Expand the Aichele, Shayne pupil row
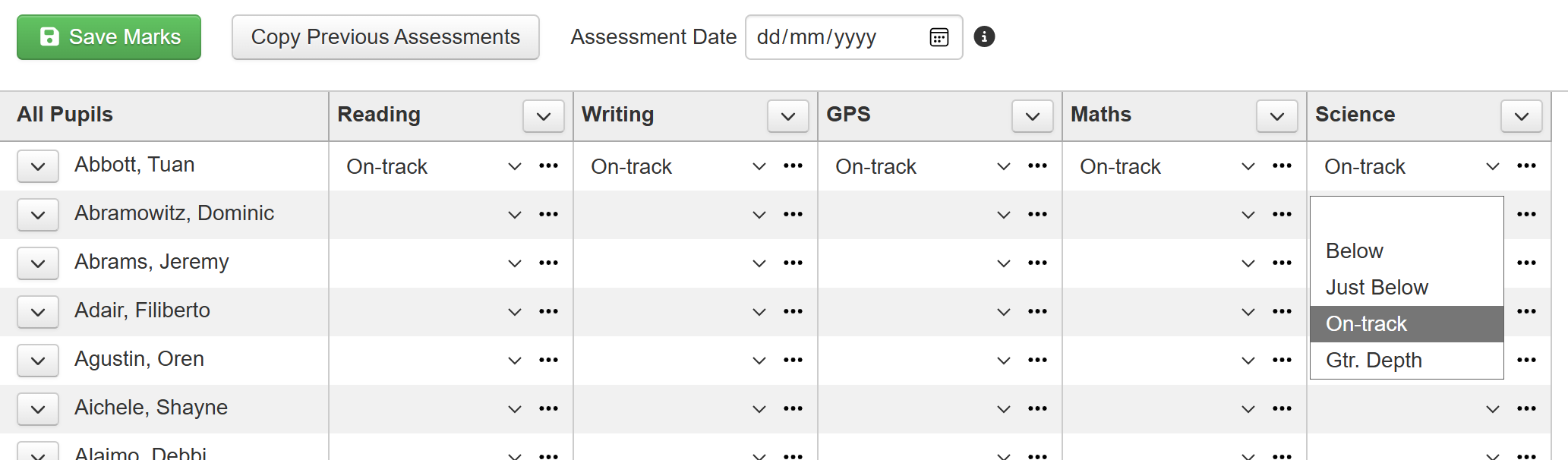 point(38,410)
